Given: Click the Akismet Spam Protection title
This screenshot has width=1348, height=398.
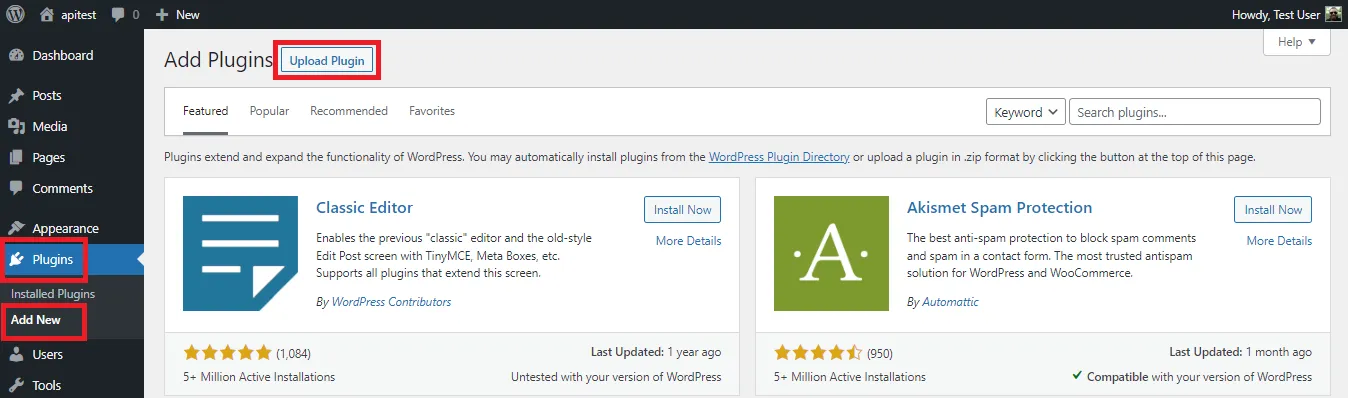Looking at the screenshot, I should pyautogui.click(x=999, y=208).
